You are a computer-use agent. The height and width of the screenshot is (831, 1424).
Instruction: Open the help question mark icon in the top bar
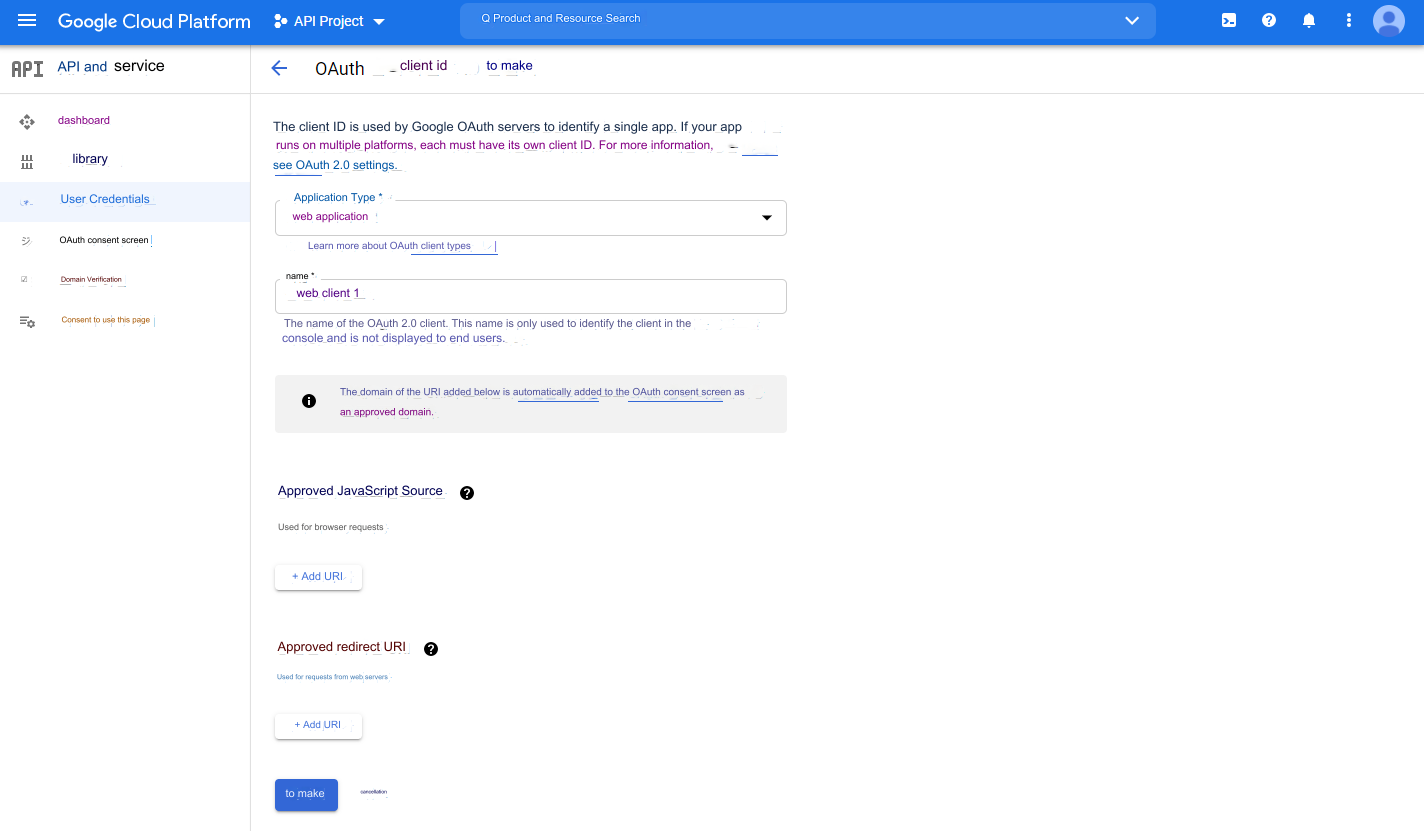pos(1269,20)
